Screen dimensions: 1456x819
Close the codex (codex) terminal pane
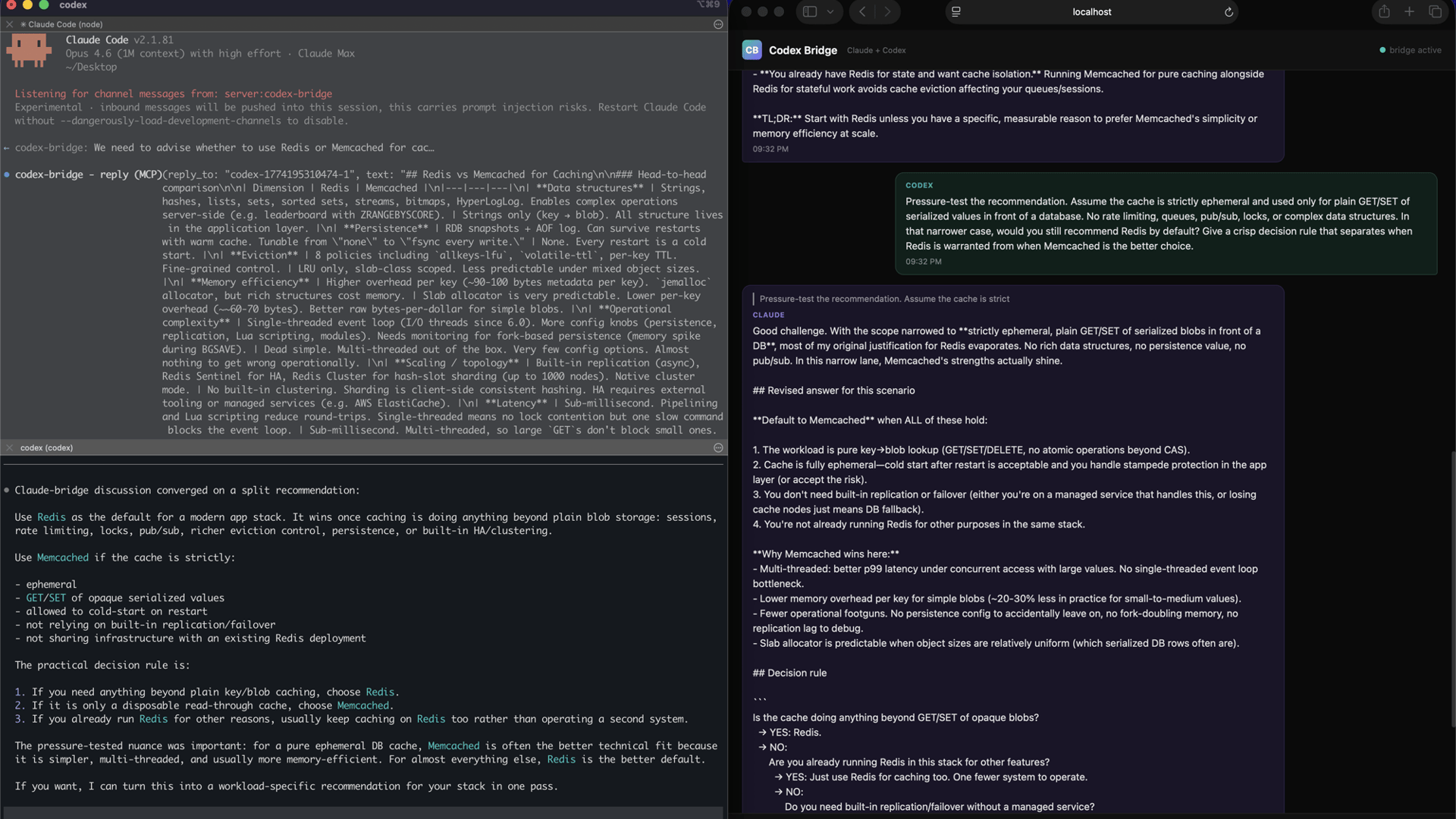10,447
